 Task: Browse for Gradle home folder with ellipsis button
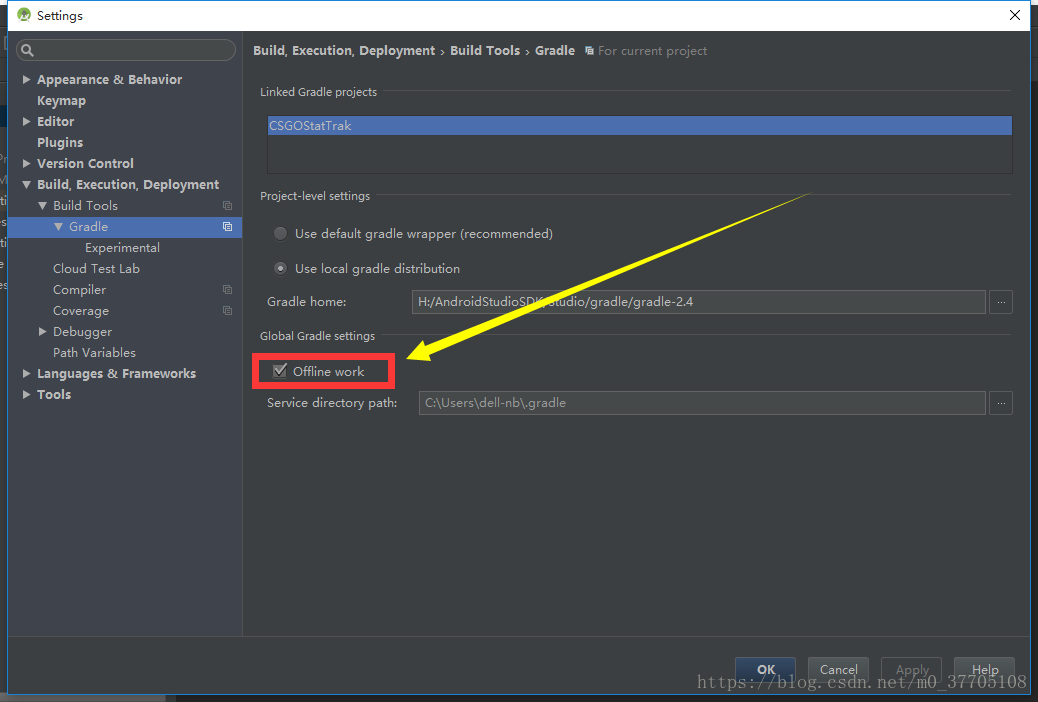[x=1001, y=302]
